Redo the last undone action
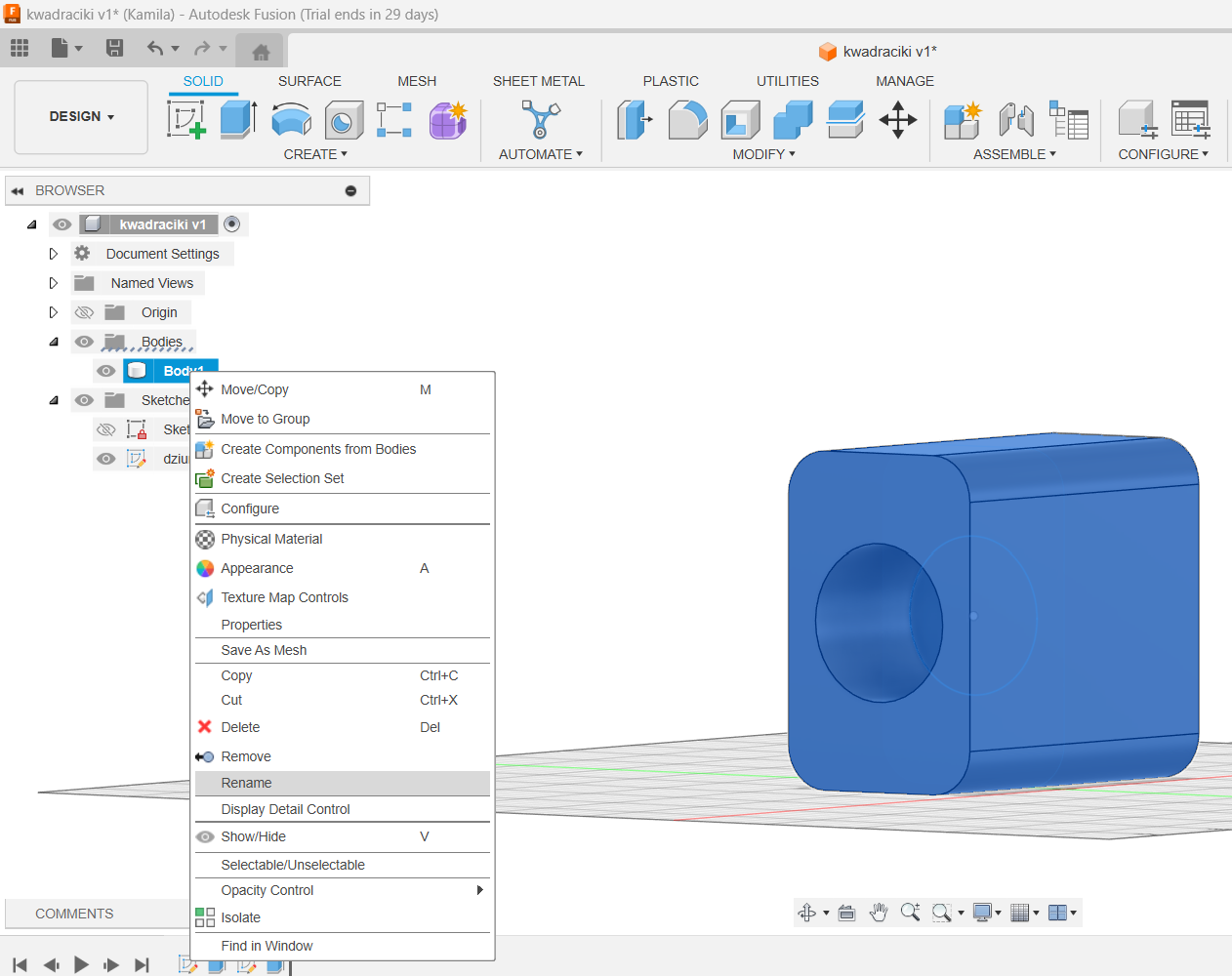 tap(202, 48)
